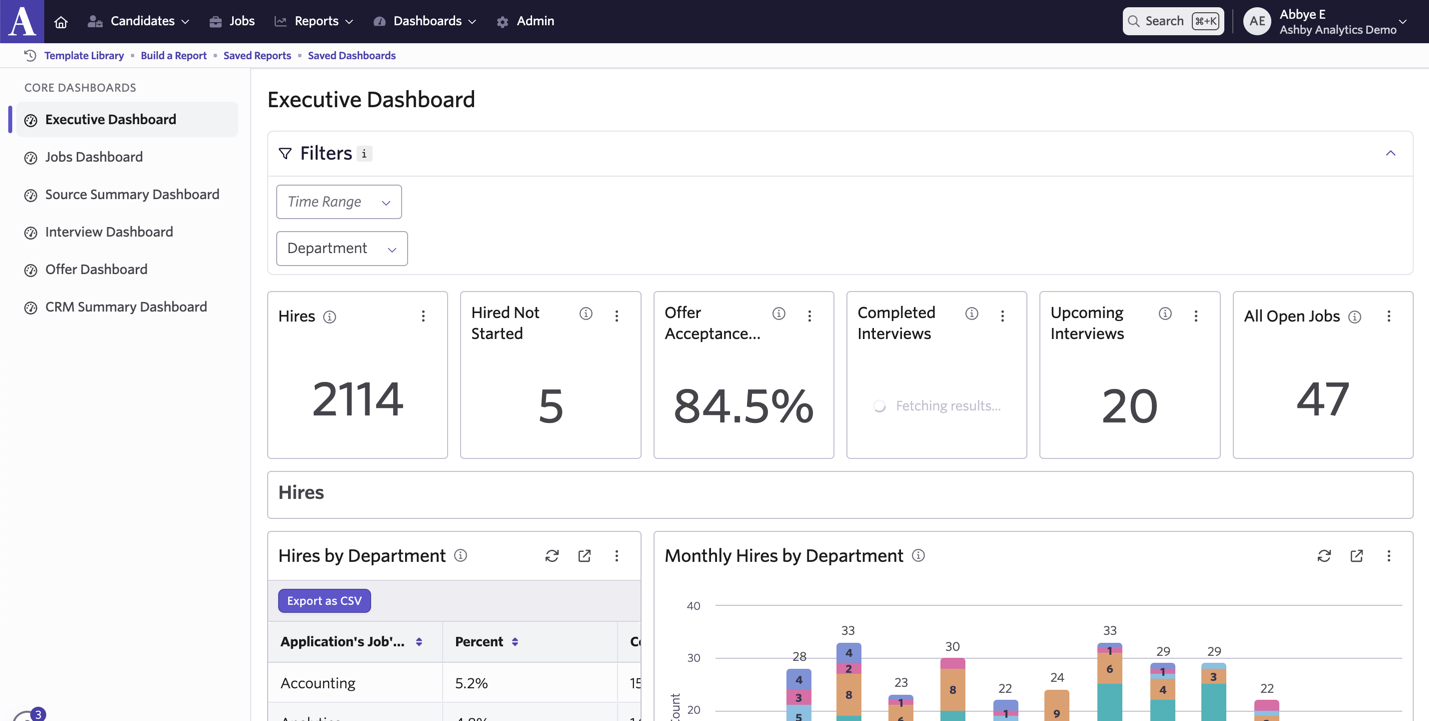
Task: Show info for All Open Jobs card
Action: [x=1355, y=317]
